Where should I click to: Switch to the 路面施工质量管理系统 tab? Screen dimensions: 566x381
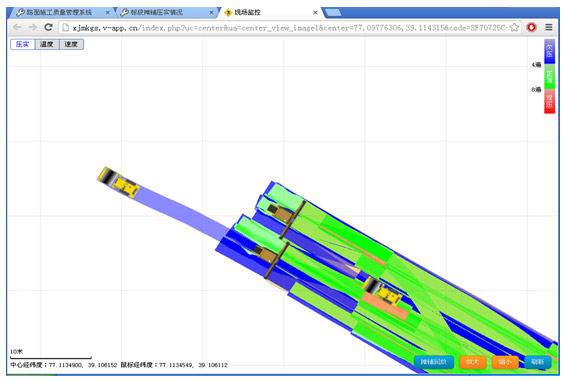click(60, 12)
